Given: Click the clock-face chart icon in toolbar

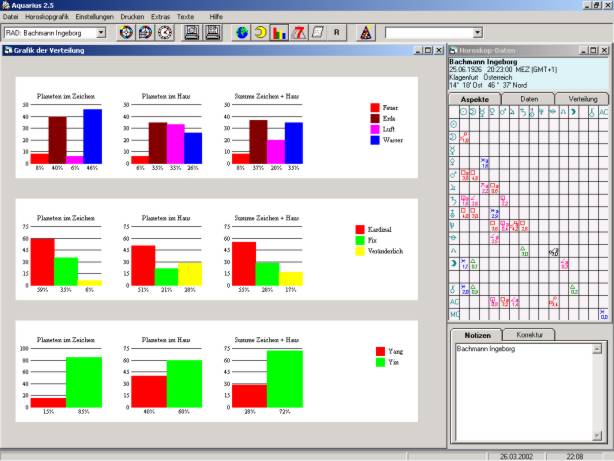Looking at the screenshot, I should 164,32.
